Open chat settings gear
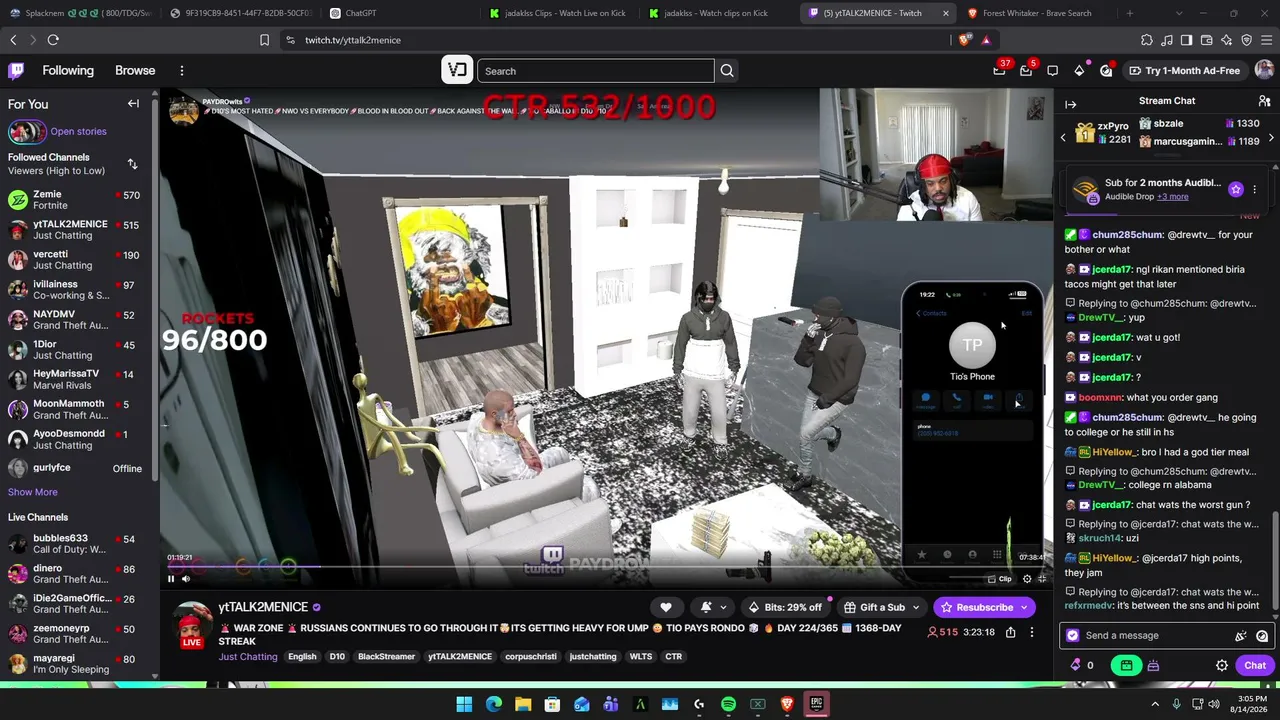This screenshot has height=720, width=1280. coord(1222,666)
